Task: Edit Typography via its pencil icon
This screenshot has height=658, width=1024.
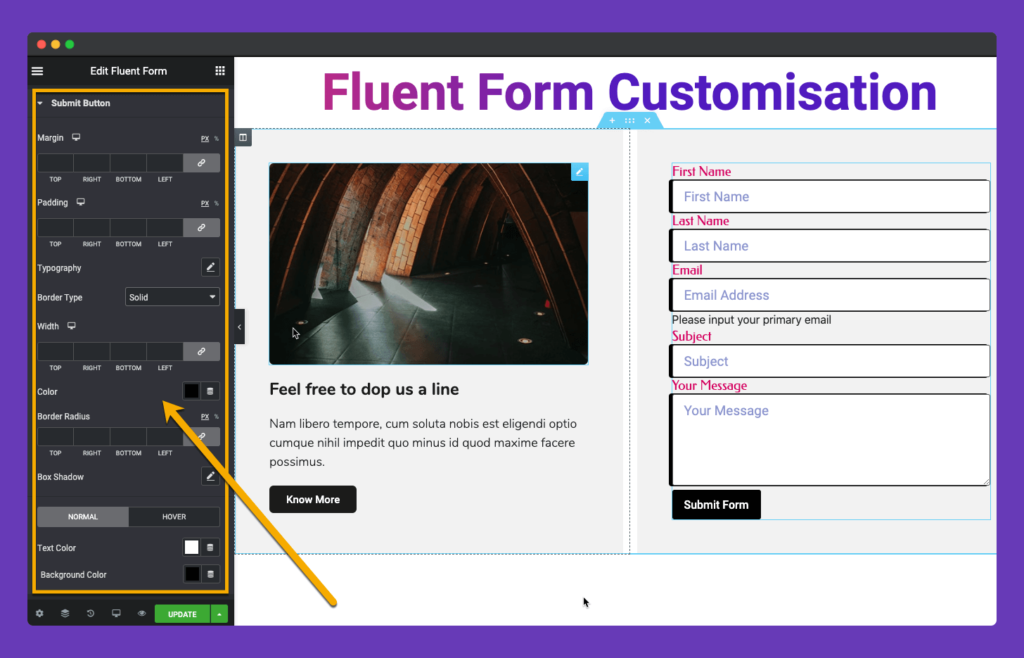Action: pyautogui.click(x=210, y=267)
